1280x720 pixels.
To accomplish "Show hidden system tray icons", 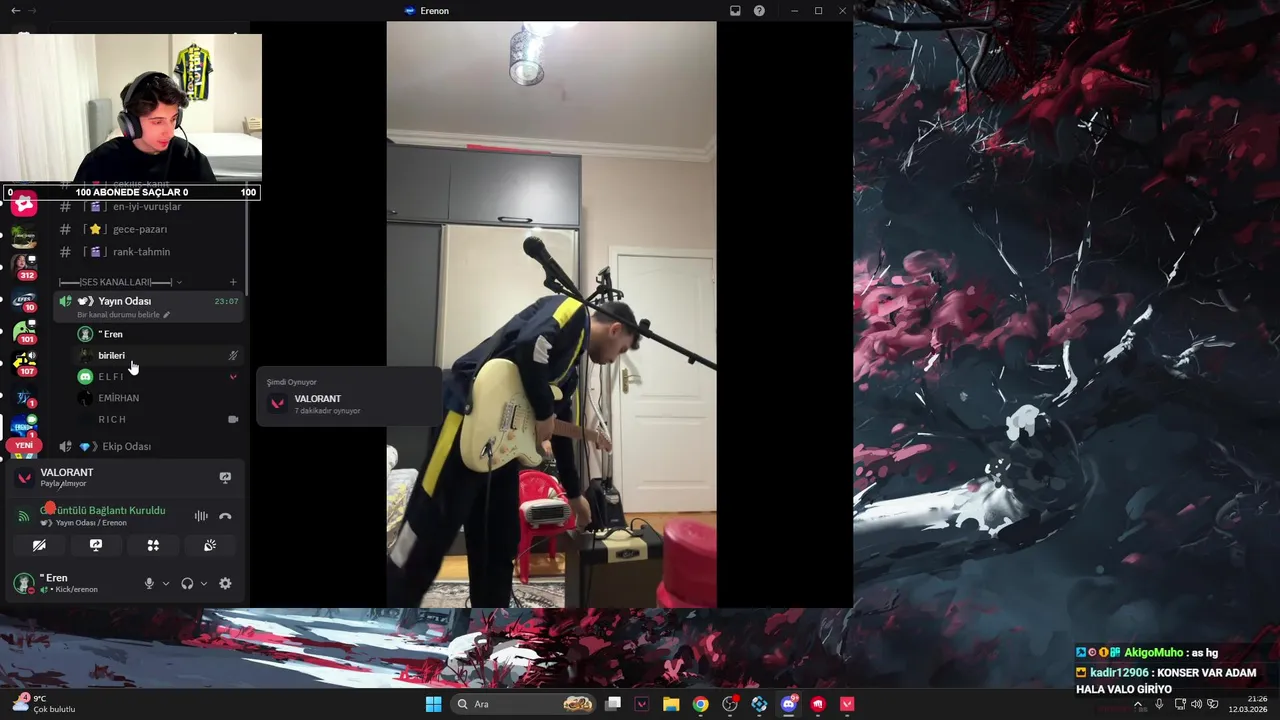I will 1138,704.
